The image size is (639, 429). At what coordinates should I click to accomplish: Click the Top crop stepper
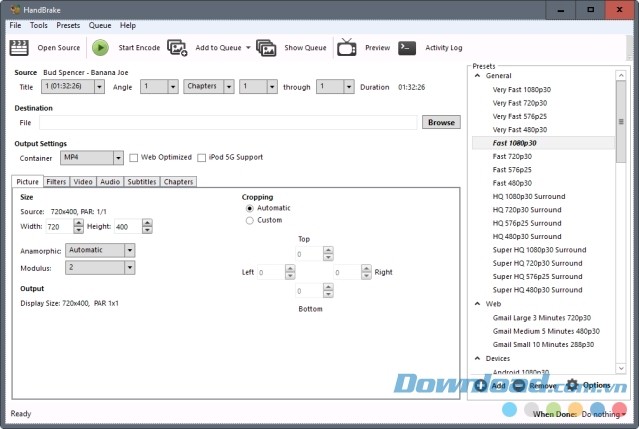click(328, 254)
